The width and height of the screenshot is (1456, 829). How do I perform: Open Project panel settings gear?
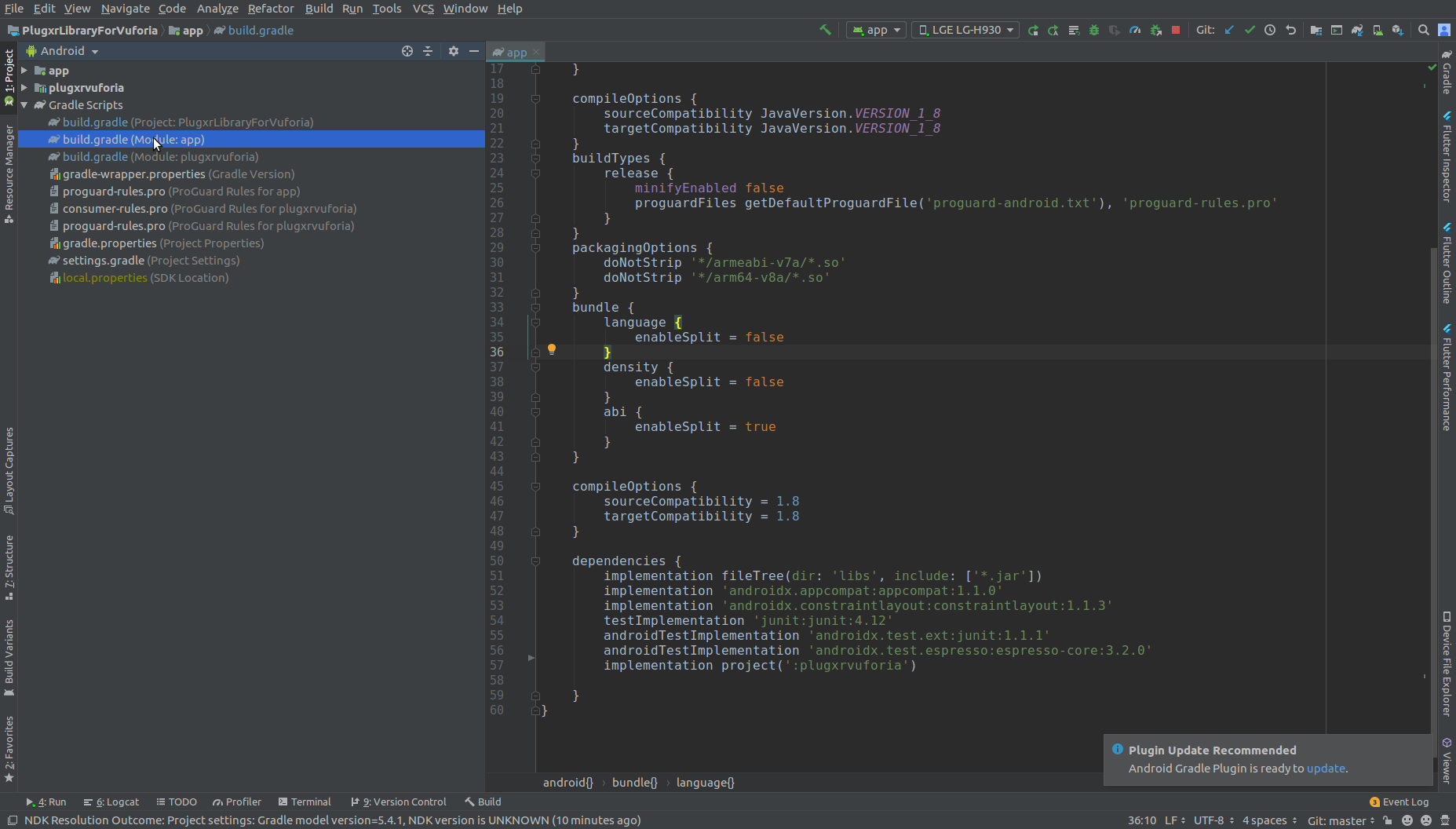454,51
